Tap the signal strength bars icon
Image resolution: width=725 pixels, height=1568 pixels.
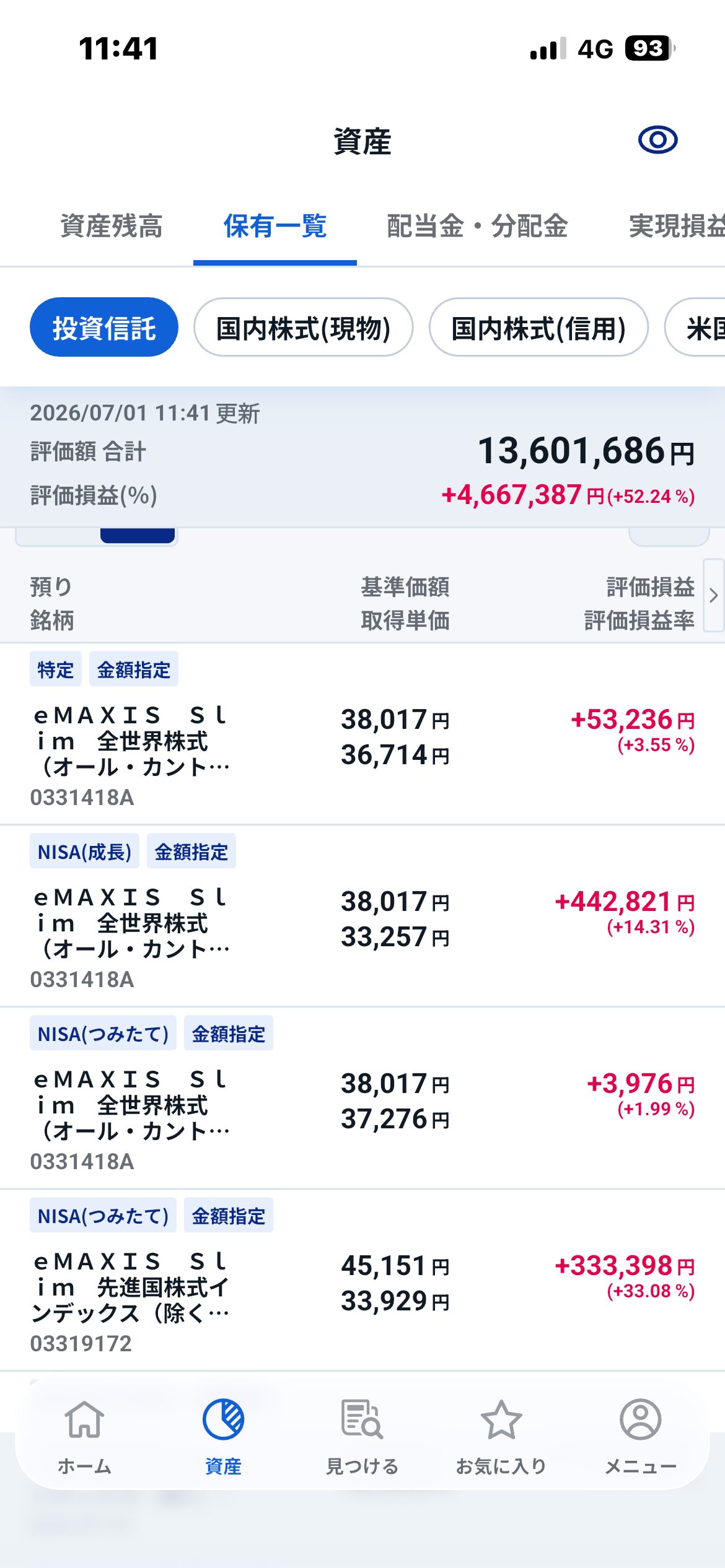(x=548, y=48)
